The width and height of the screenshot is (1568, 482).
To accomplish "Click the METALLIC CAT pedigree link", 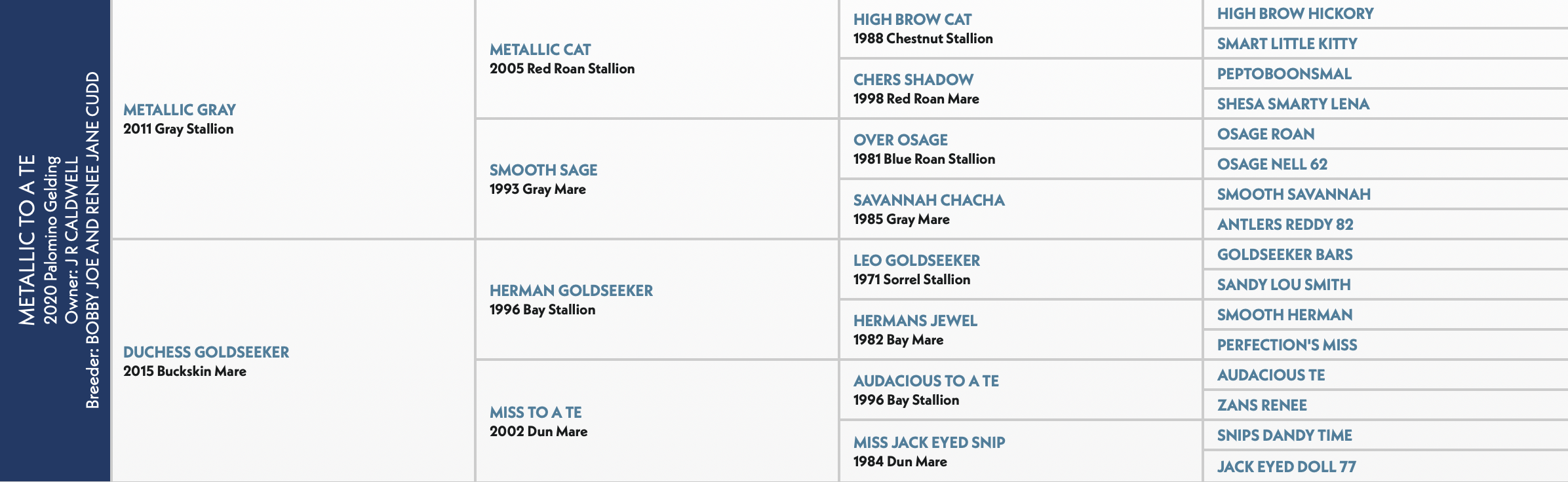I will point(540,49).
